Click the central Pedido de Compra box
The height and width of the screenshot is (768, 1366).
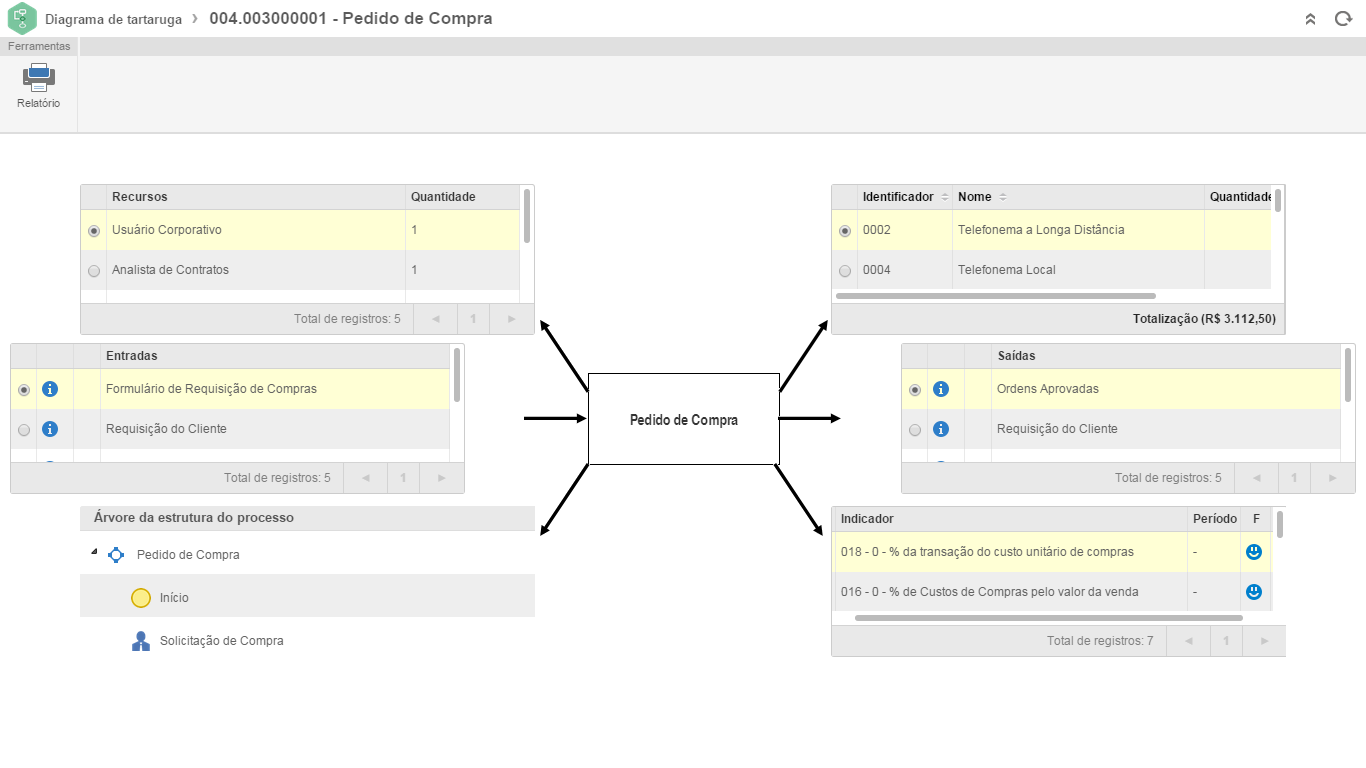pyautogui.click(x=684, y=420)
